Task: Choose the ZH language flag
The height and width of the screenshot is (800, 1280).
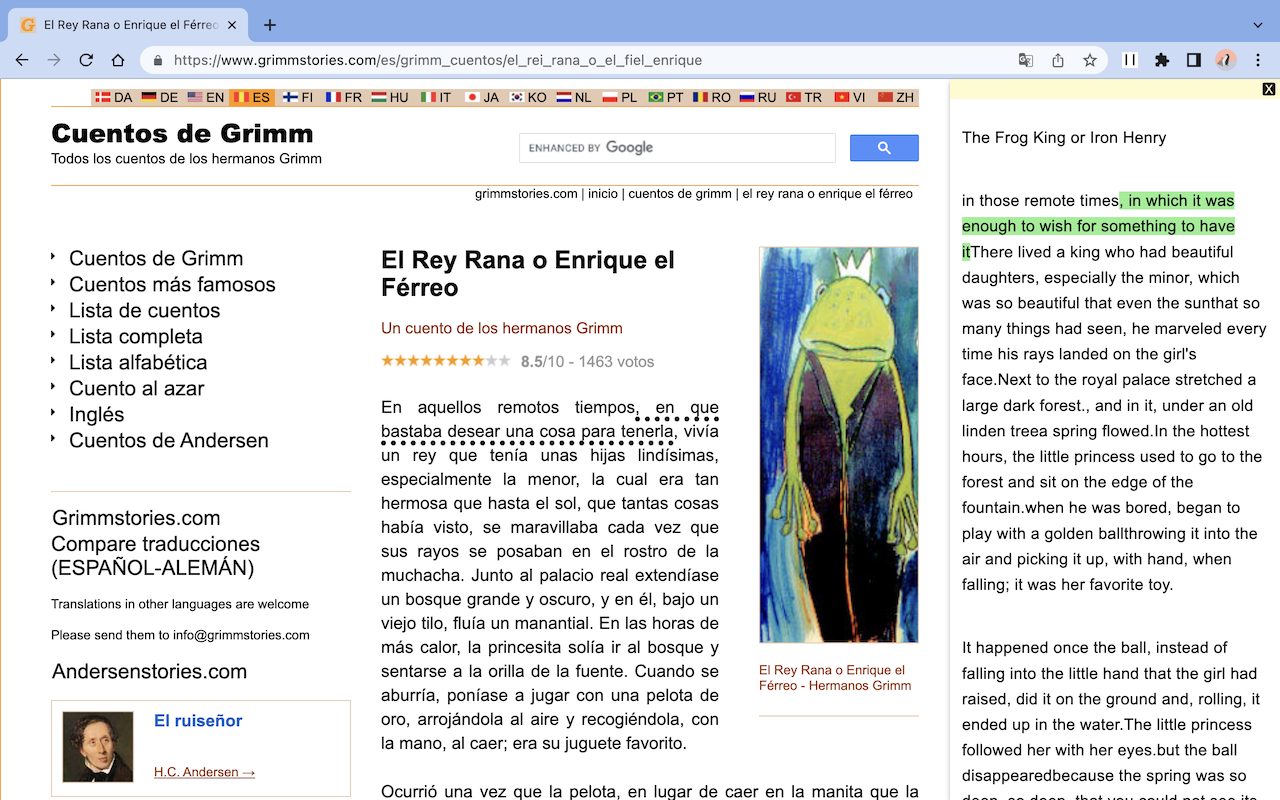Action: (x=896, y=97)
